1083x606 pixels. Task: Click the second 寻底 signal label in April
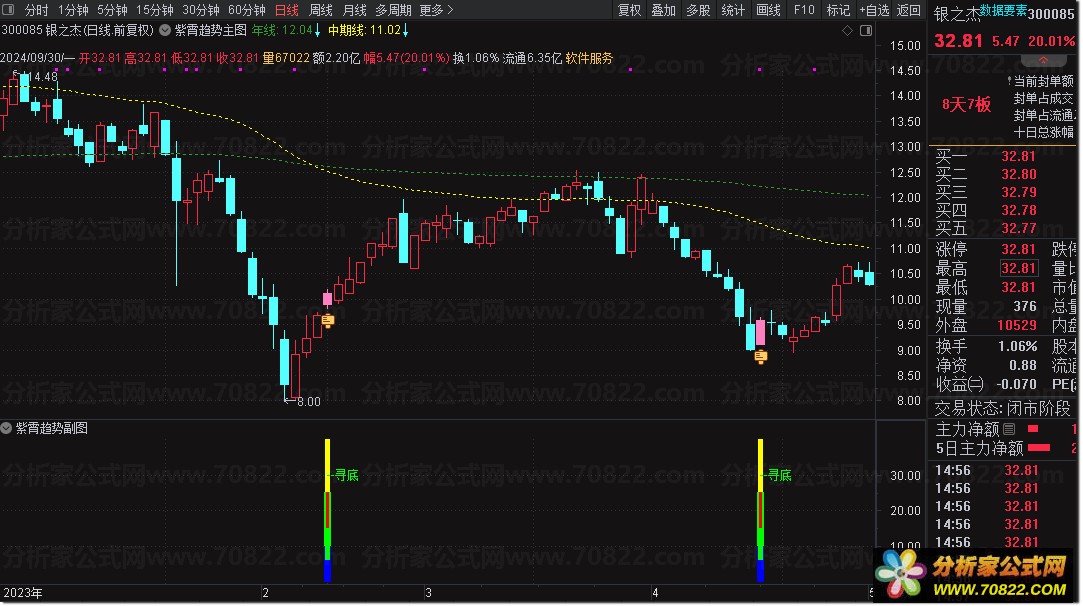tap(779, 475)
